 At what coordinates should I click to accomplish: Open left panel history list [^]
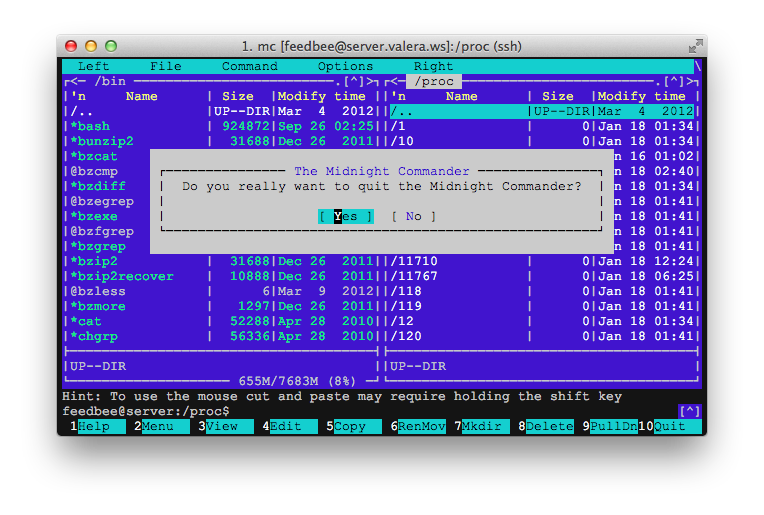[x=354, y=81]
